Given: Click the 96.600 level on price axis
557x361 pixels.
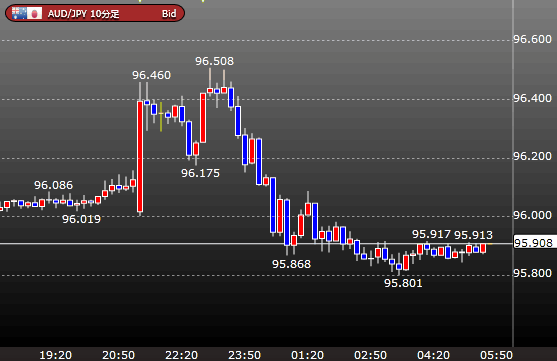Looking at the screenshot, I should click(532, 39).
